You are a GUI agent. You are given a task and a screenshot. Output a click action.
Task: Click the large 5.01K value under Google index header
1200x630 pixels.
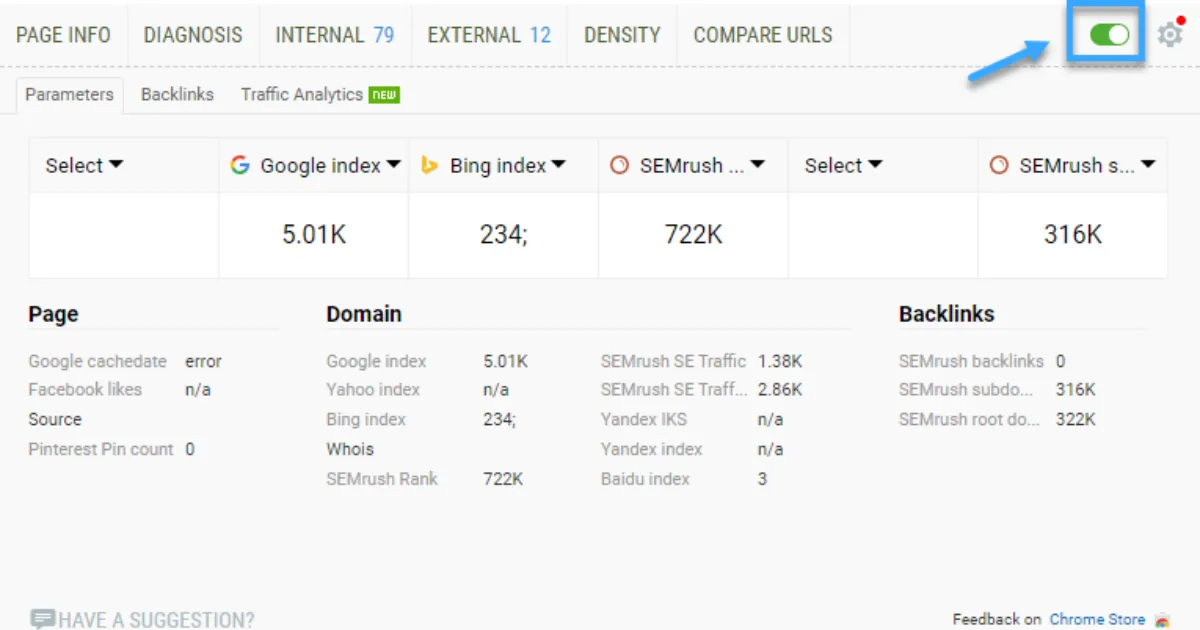point(314,235)
